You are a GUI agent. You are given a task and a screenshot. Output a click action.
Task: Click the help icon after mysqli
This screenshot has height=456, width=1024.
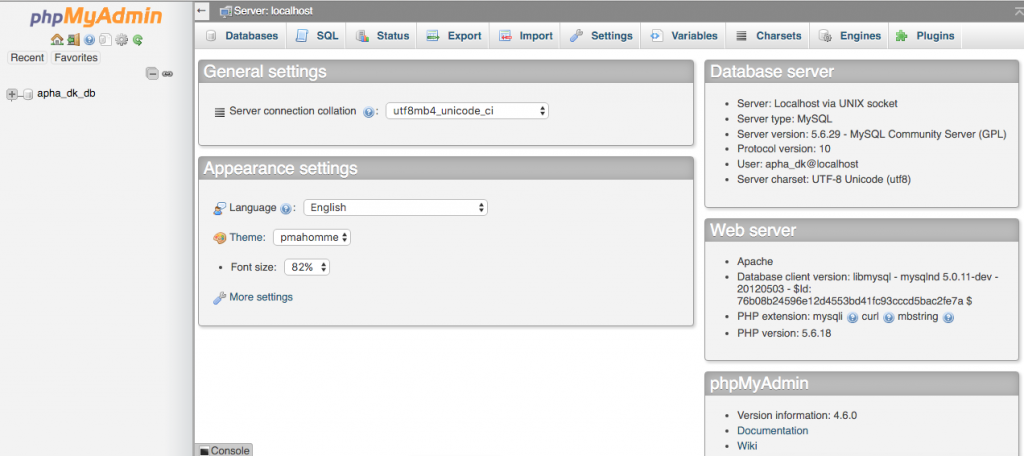pyautogui.click(x=852, y=318)
